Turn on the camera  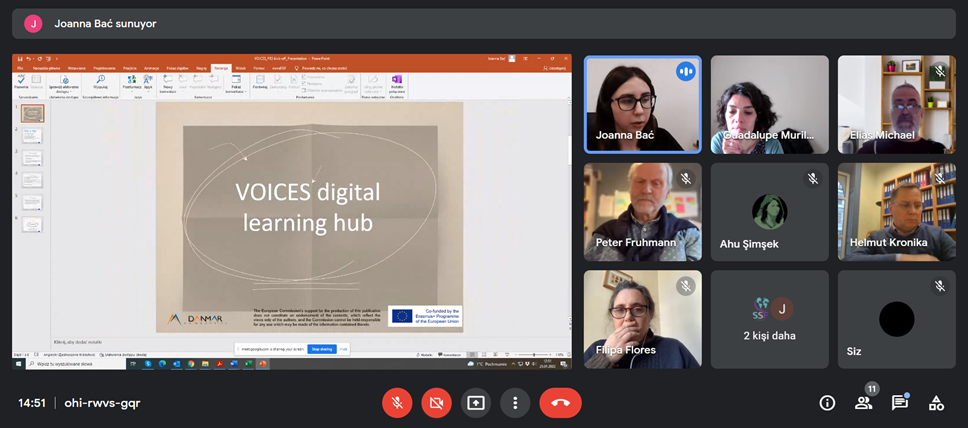click(436, 403)
